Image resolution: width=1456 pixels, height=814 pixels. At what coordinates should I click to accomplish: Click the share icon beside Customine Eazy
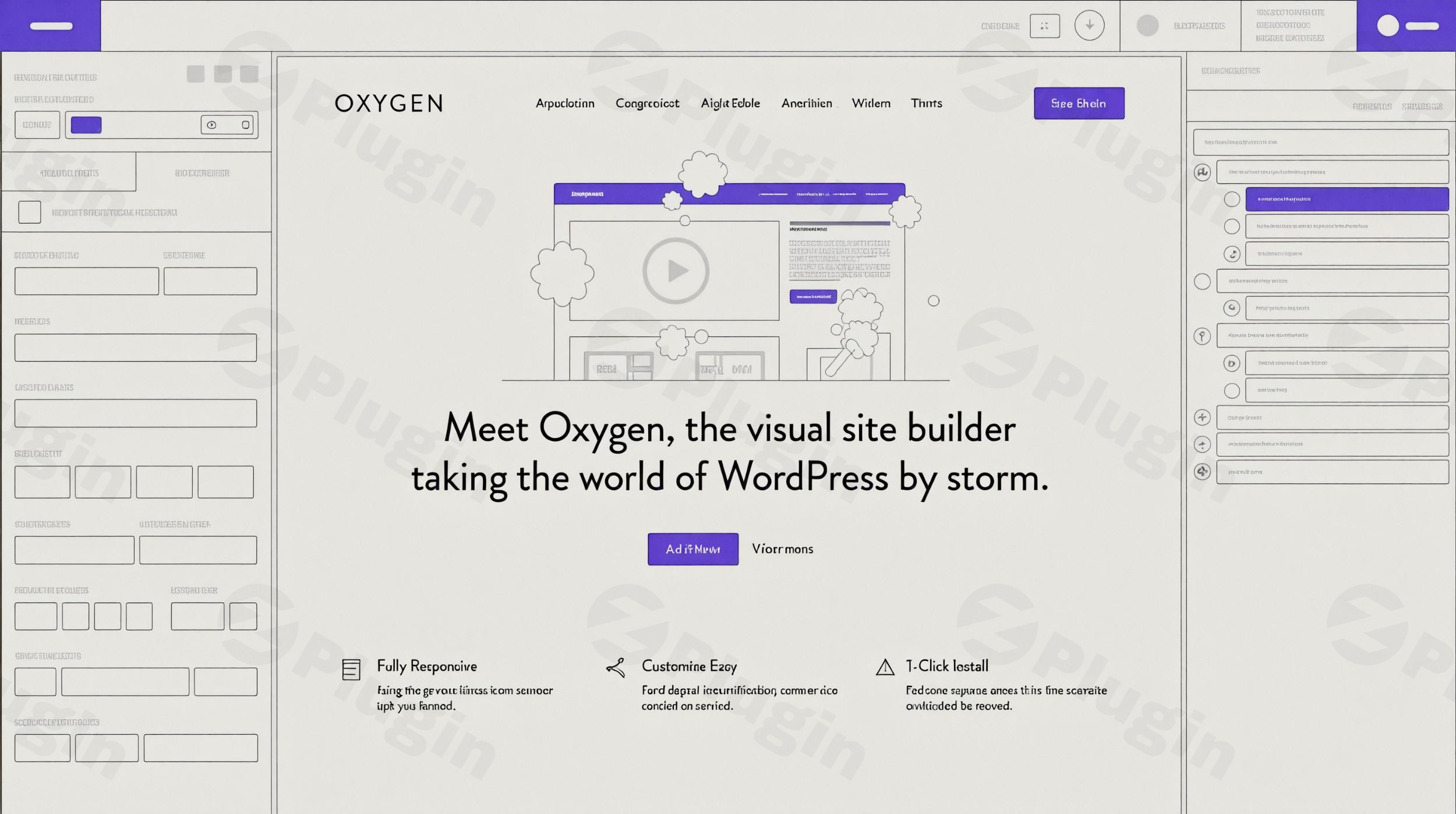click(x=616, y=668)
